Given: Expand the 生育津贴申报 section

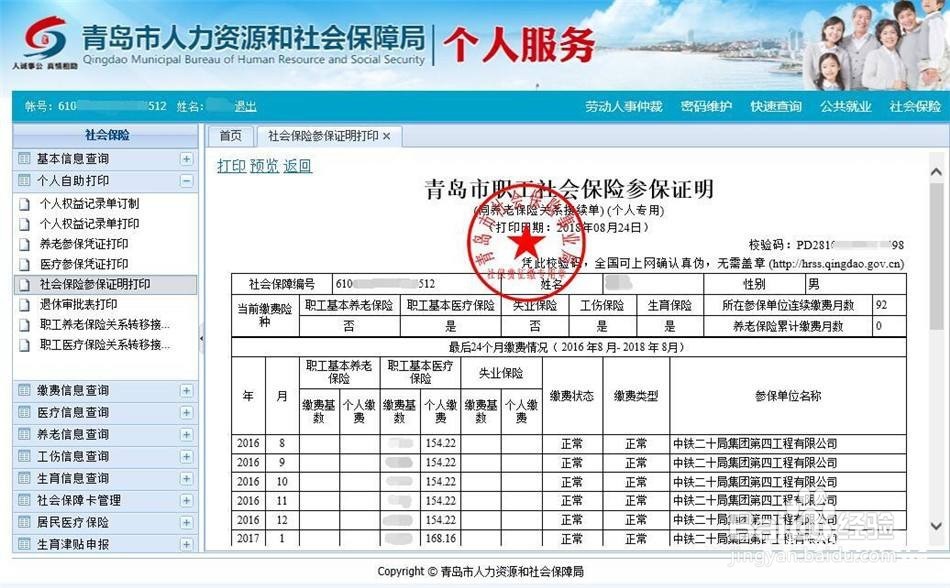Looking at the screenshot, I should pyautogui.click(x=187, y=544).
